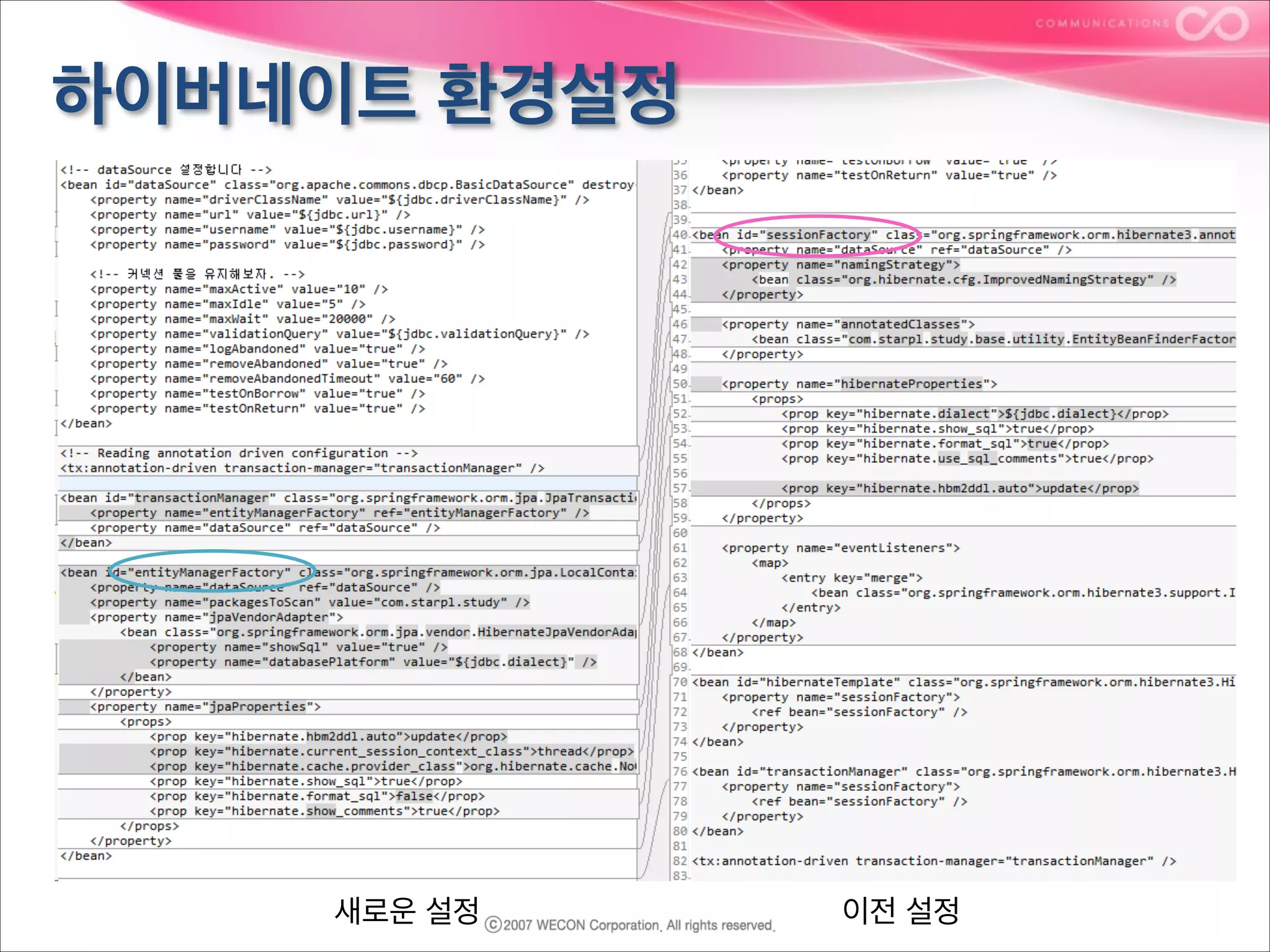Viewport: 1270px width, 952px height.
Task: Click the COMMUNICATIONS text in header
Action: [1102, 24]
